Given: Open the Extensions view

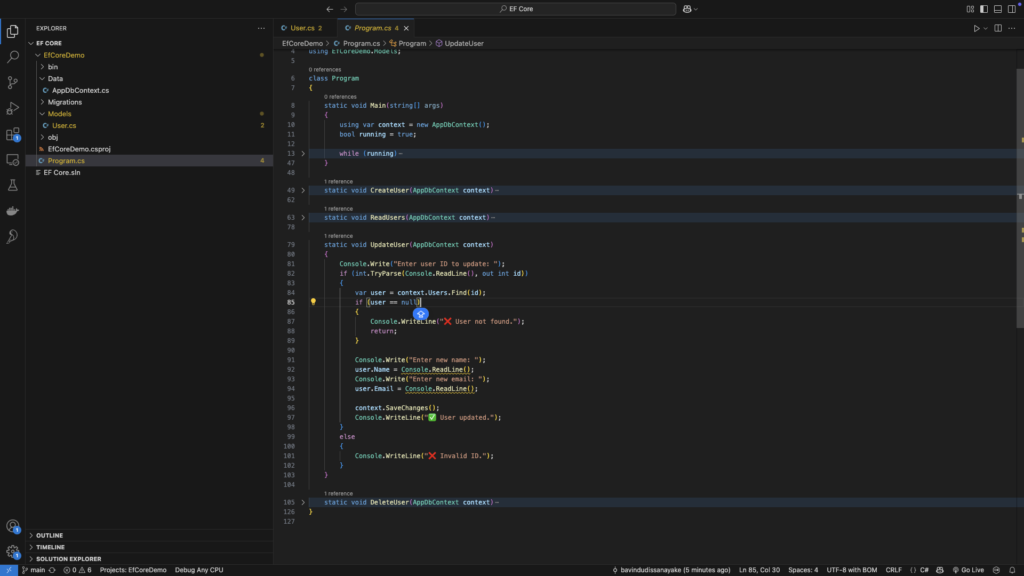Looking at the screenshot, I should [x=12, y=134].
